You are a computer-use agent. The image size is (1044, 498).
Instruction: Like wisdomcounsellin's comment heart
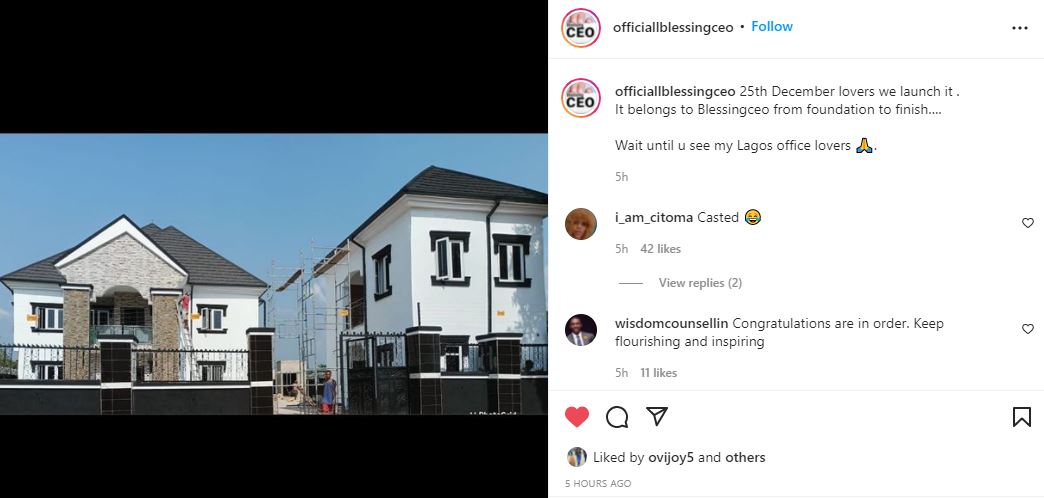pos(1027,329)
